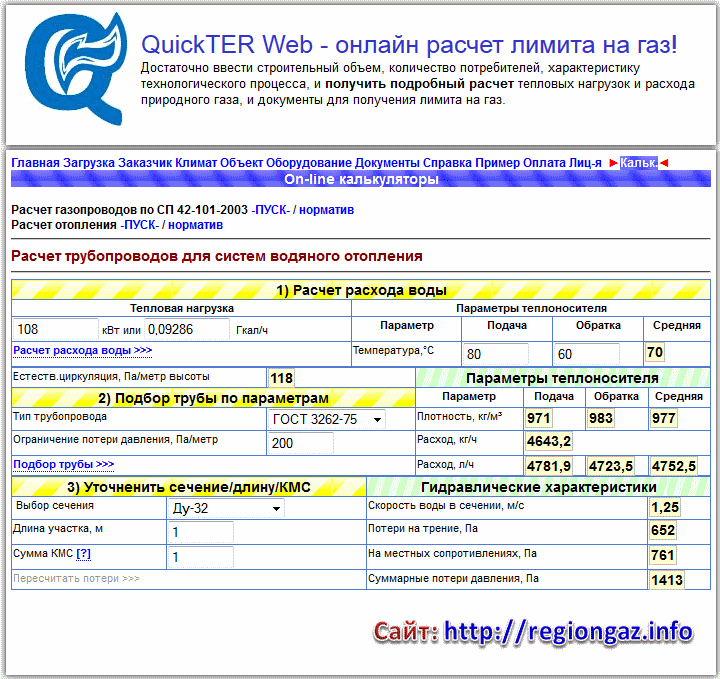The width and height of the screenshot is (720, 679).
Task: Open the regiongaz.info site link
Action: [x=567, y=631]
